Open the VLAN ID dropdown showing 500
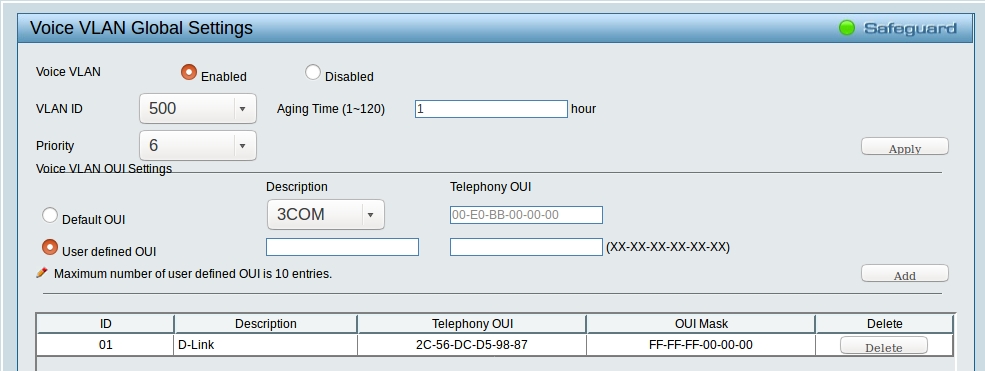This screenshot has height=371, width=985. (x=198, y=109)
